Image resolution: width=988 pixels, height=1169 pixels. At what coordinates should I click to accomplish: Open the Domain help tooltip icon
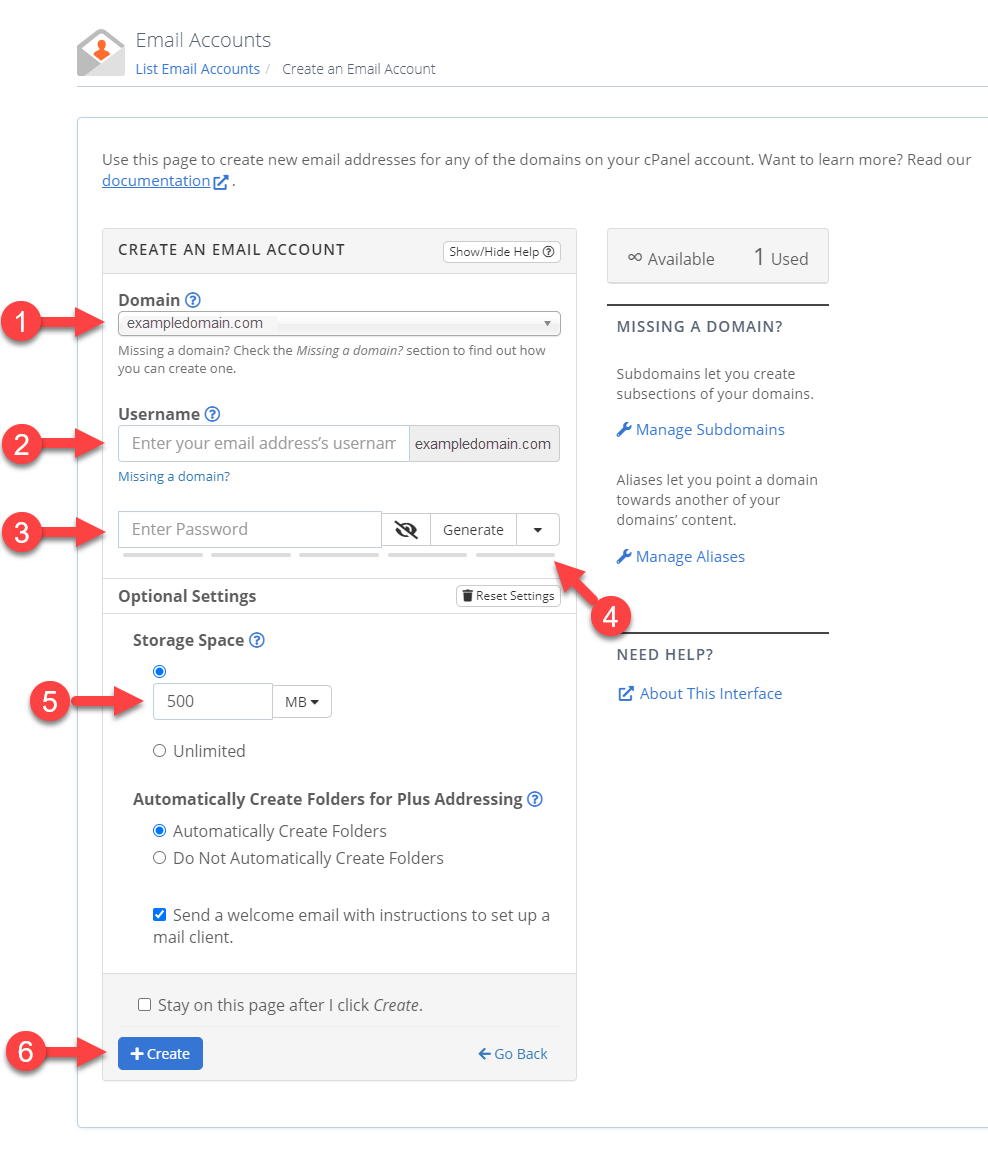pos(191,299)
